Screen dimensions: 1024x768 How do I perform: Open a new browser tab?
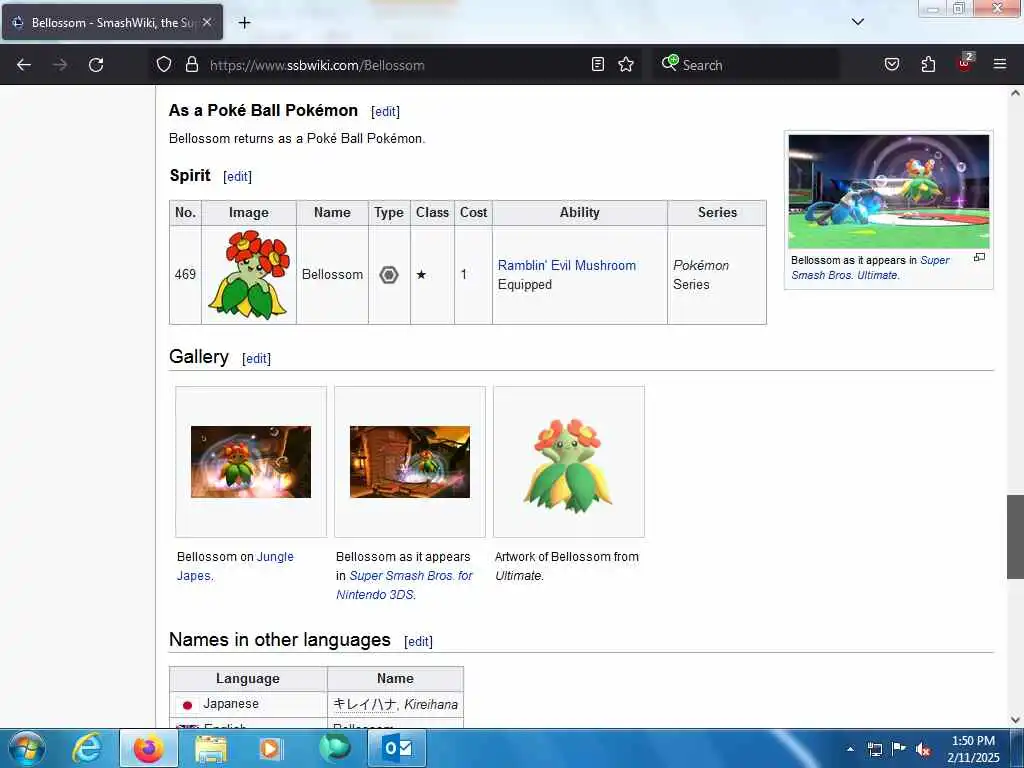click(244, 22)
